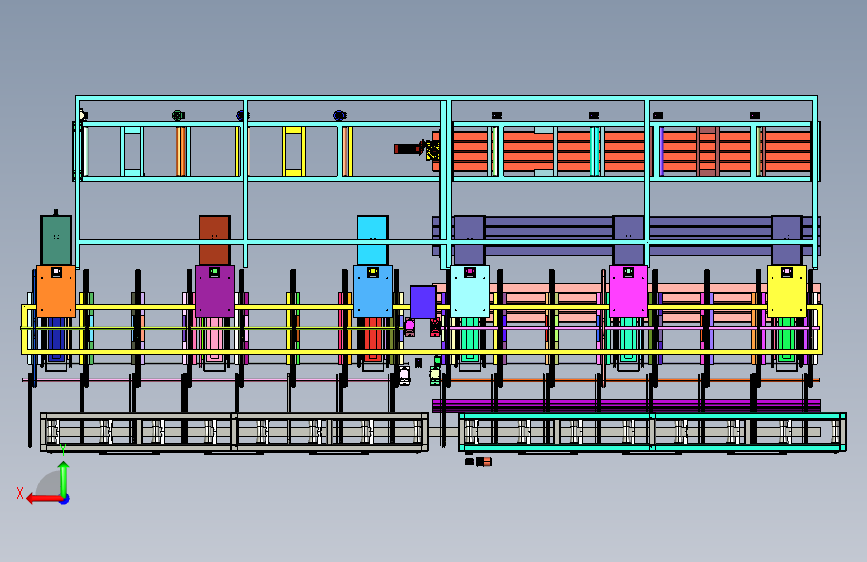
Task: Select the orange control box at leftmost station
Action: coord(56,291)
